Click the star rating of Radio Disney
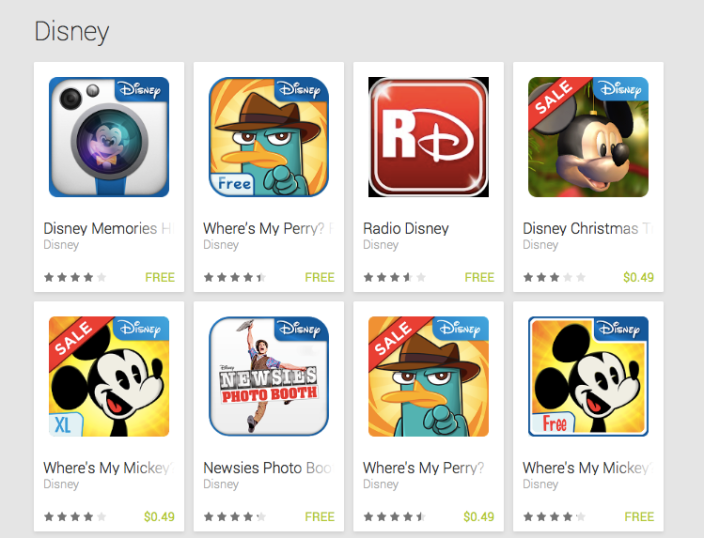The height and width of the screenshot is (538, 704). [x=395, y=278]
